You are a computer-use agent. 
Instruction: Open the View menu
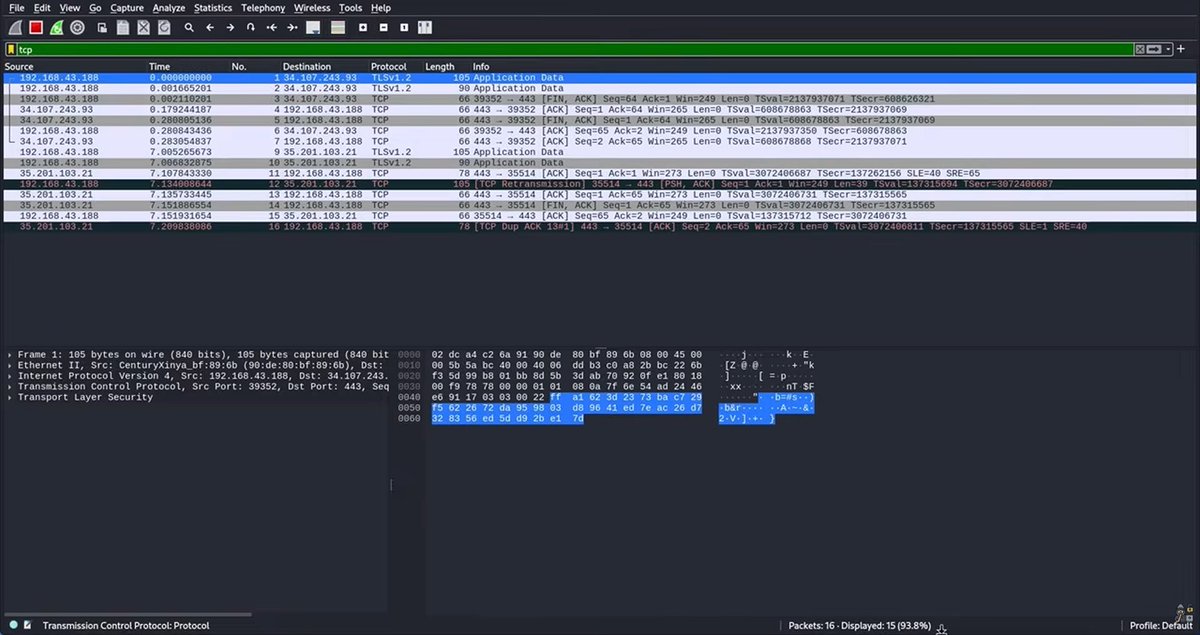tap(69, 7)
